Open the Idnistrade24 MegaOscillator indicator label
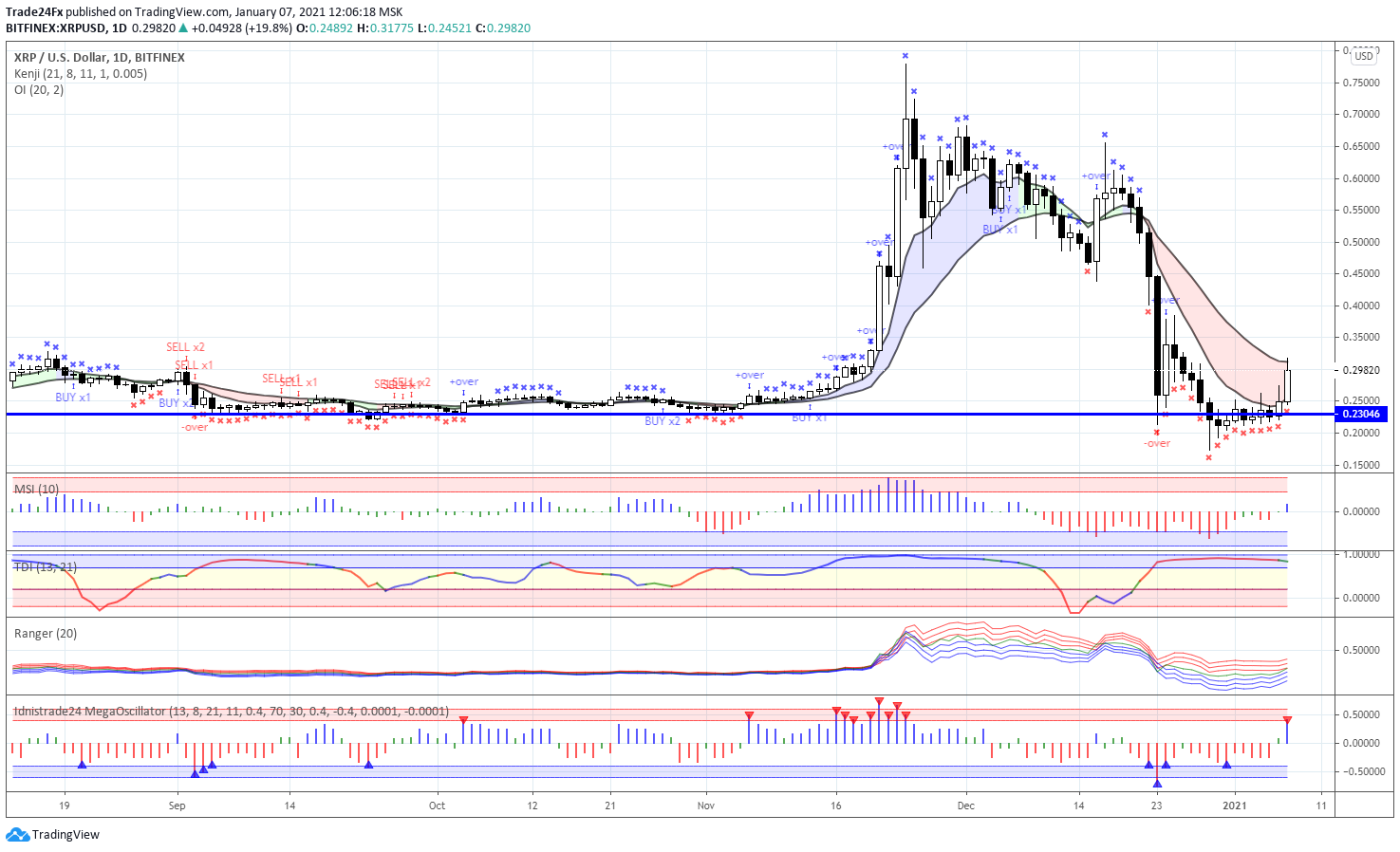 point(232,711)
